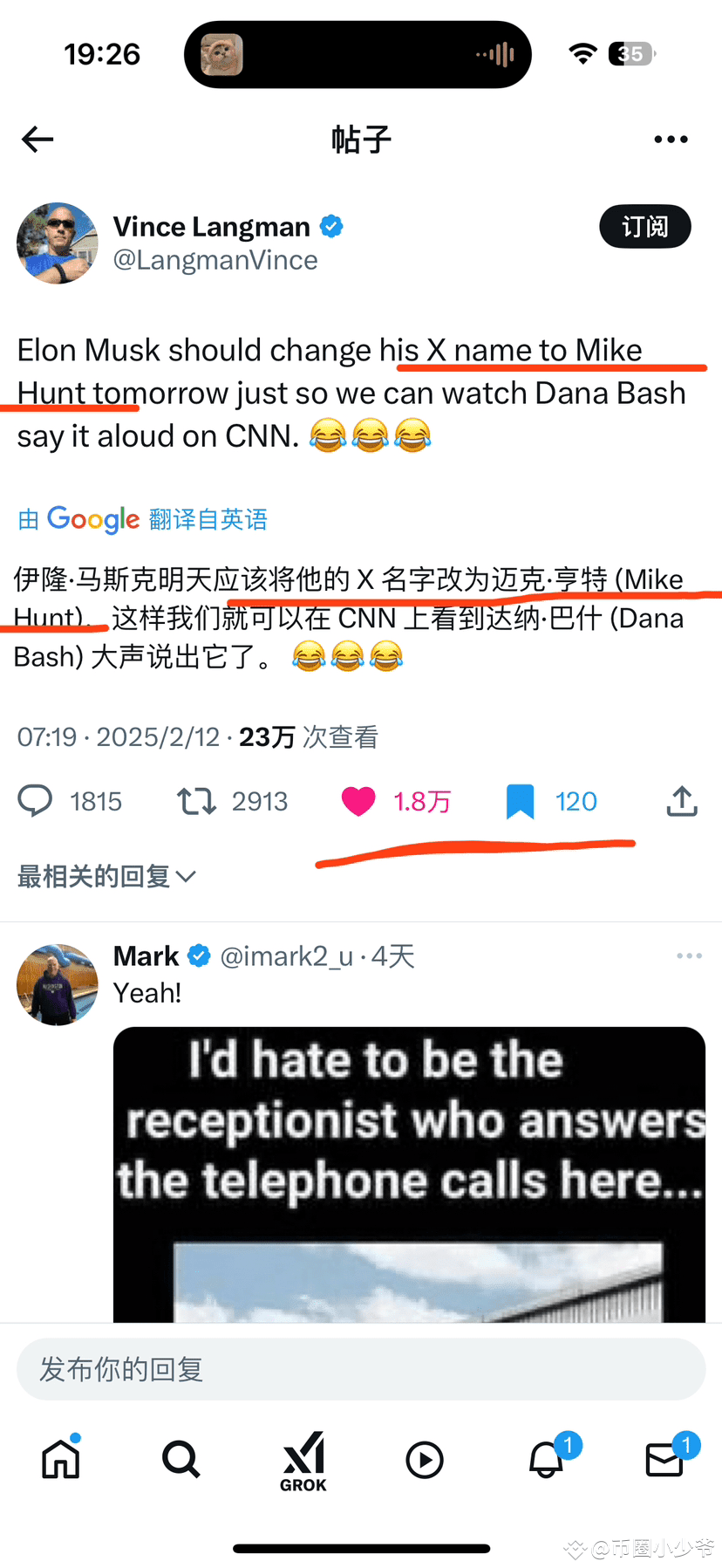The height and width of the screenshot is (1568, 722).
Task: Open the meme image in Mark's reply
Action: 409,1174
